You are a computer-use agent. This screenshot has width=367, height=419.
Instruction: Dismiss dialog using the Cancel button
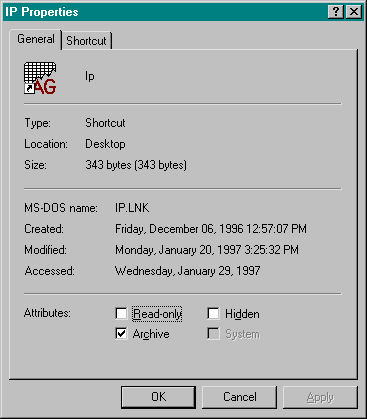(240, 397)
